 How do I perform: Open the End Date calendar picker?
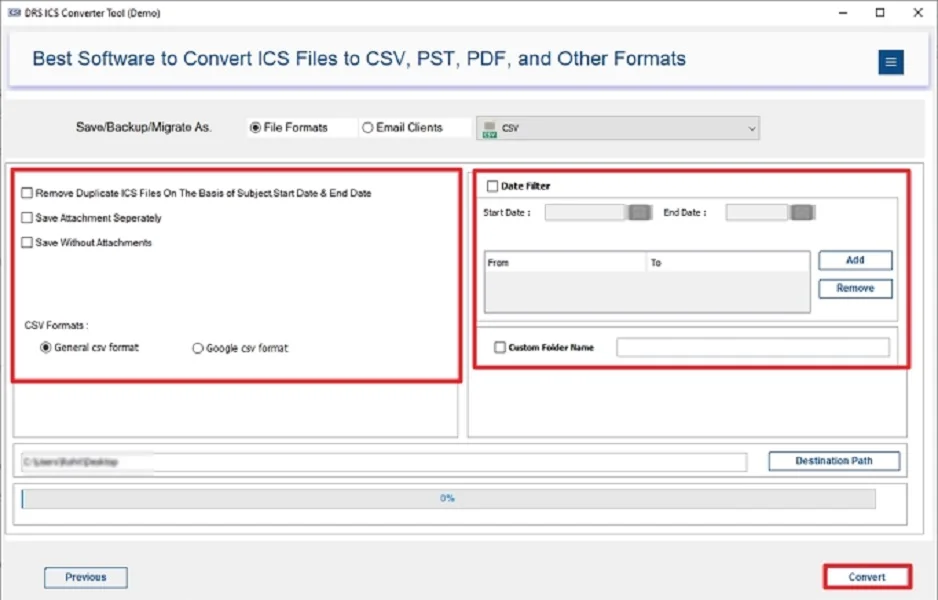(801, 212)
